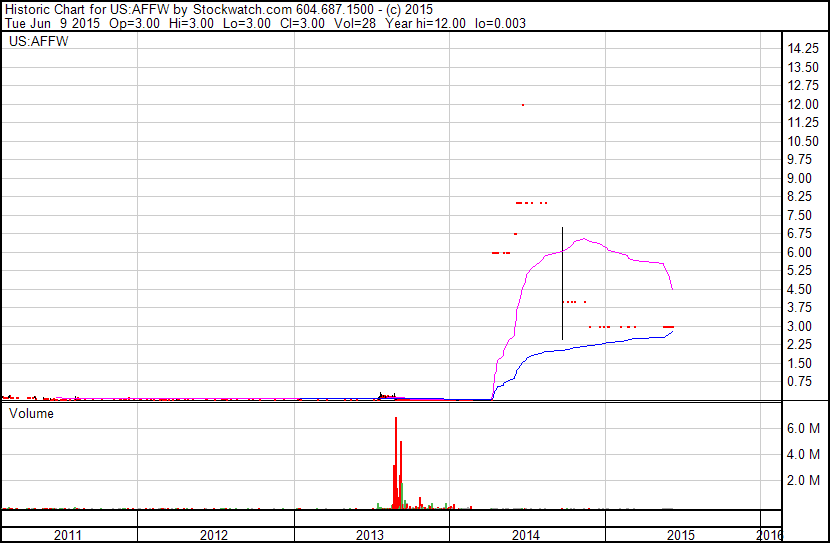The height and width of the screenshot is (543, 830).
Task: Click the tallest red volume spike
Action: point(396,463)
